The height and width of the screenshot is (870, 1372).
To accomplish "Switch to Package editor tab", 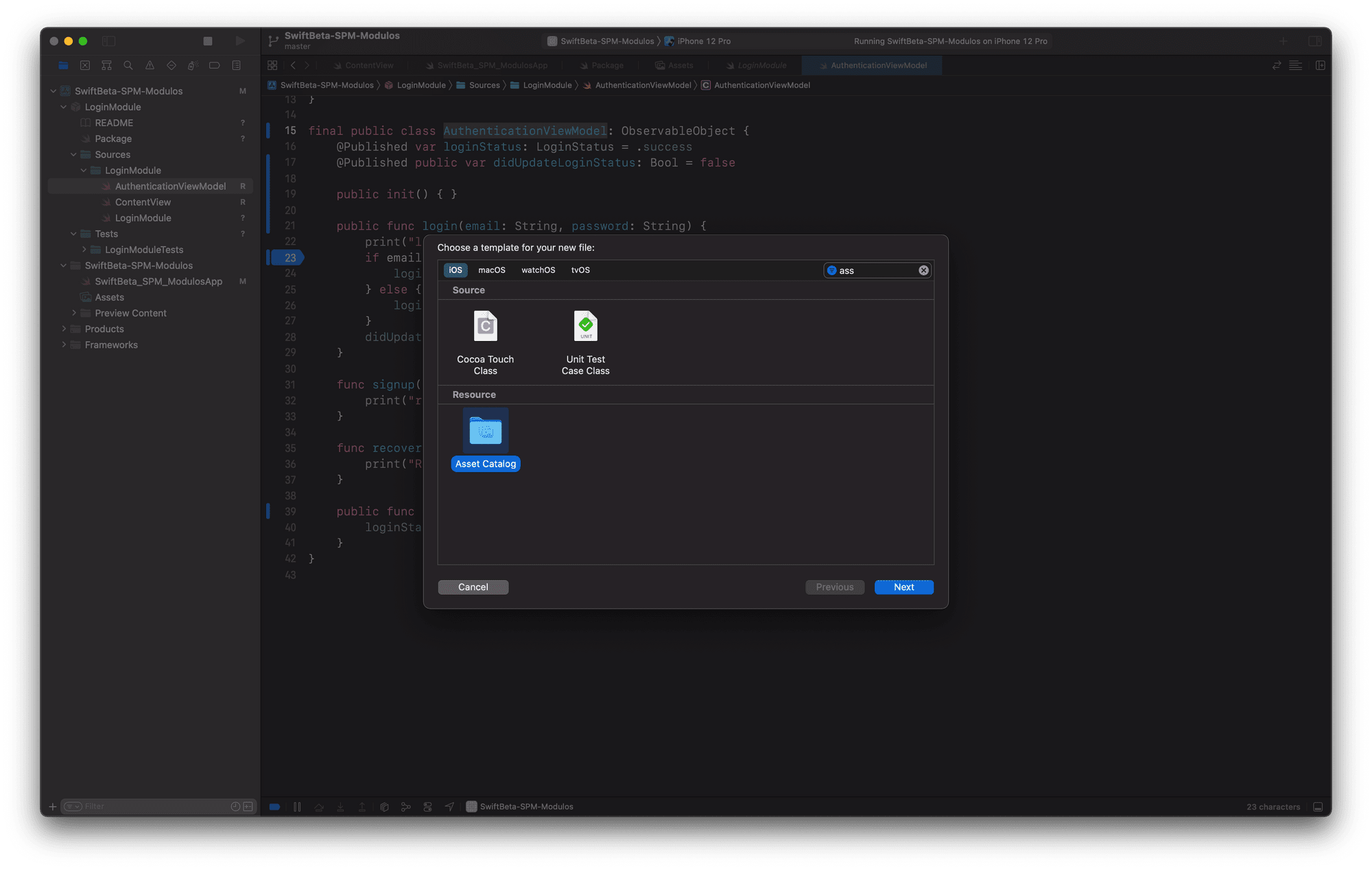I will [602, 65].
